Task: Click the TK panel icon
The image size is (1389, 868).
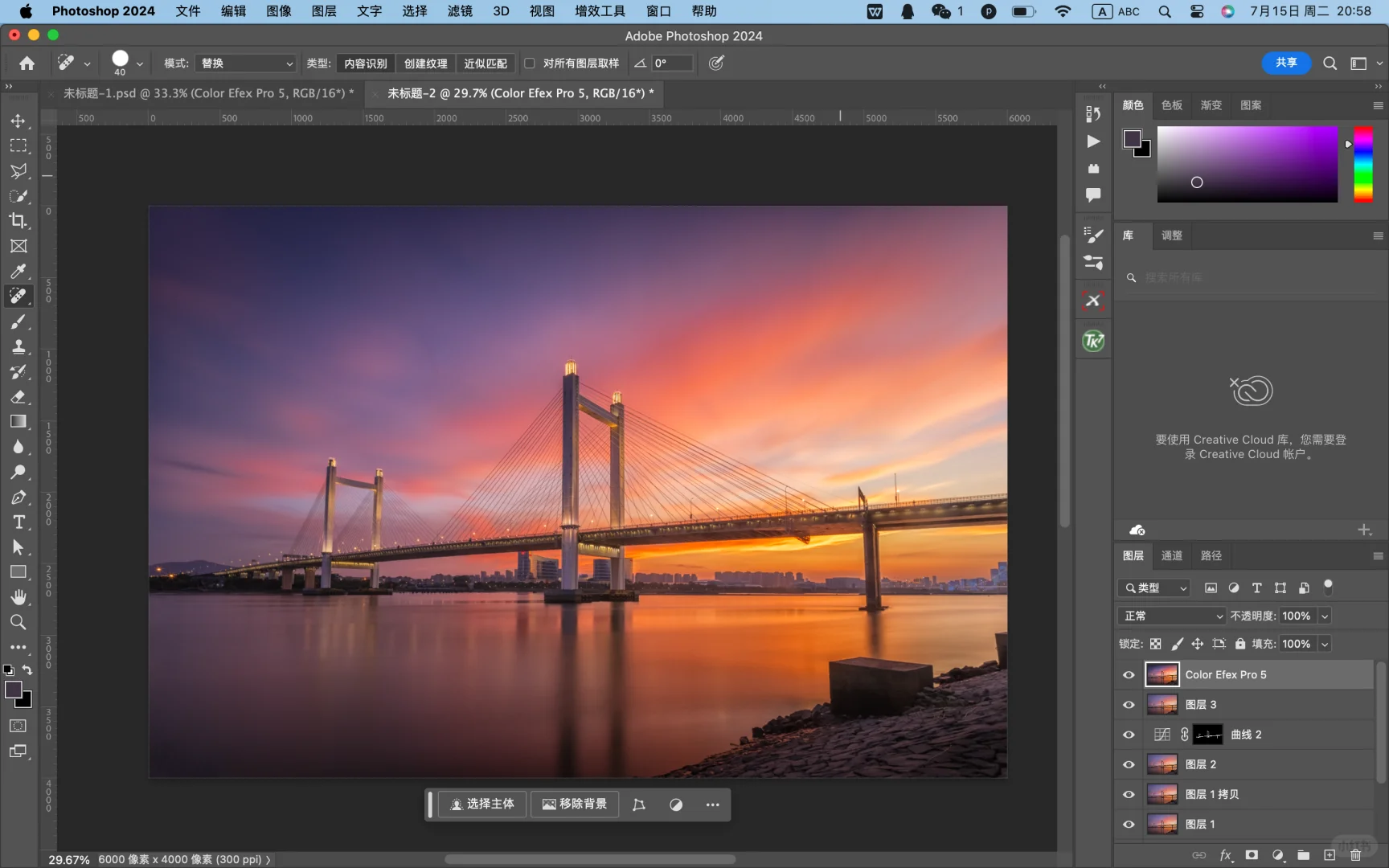Action: 1093,341
